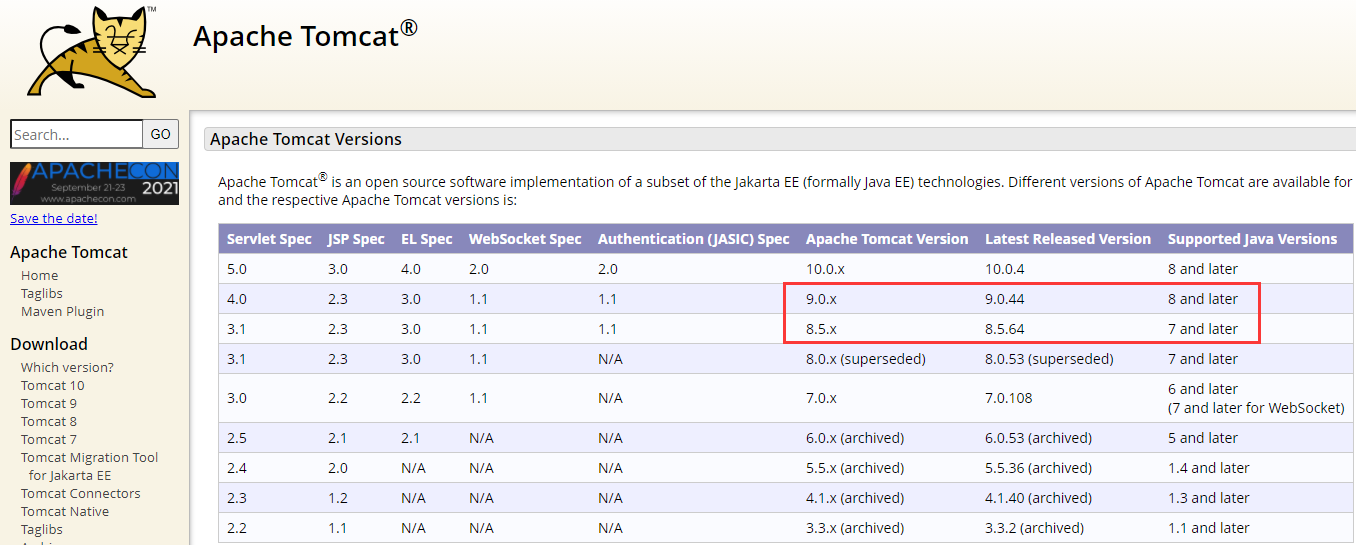Image resolution: width=1356 pixels, height=545 pixels.
Task: Click the 'Apache Tomcat' sidebar heading
Action: click(x=69, y=252)
